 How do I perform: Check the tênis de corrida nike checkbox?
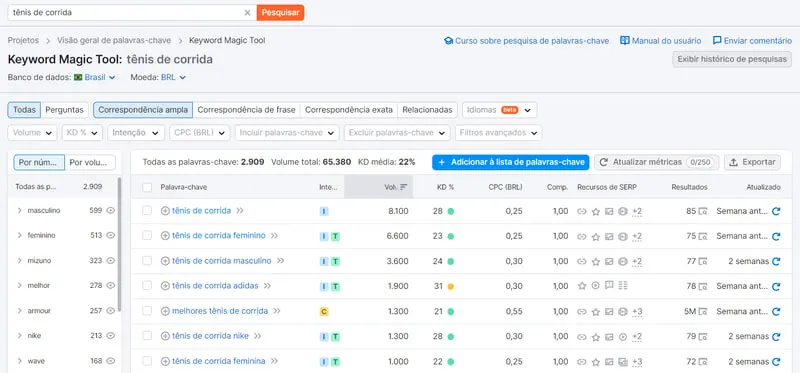[147, 336]
